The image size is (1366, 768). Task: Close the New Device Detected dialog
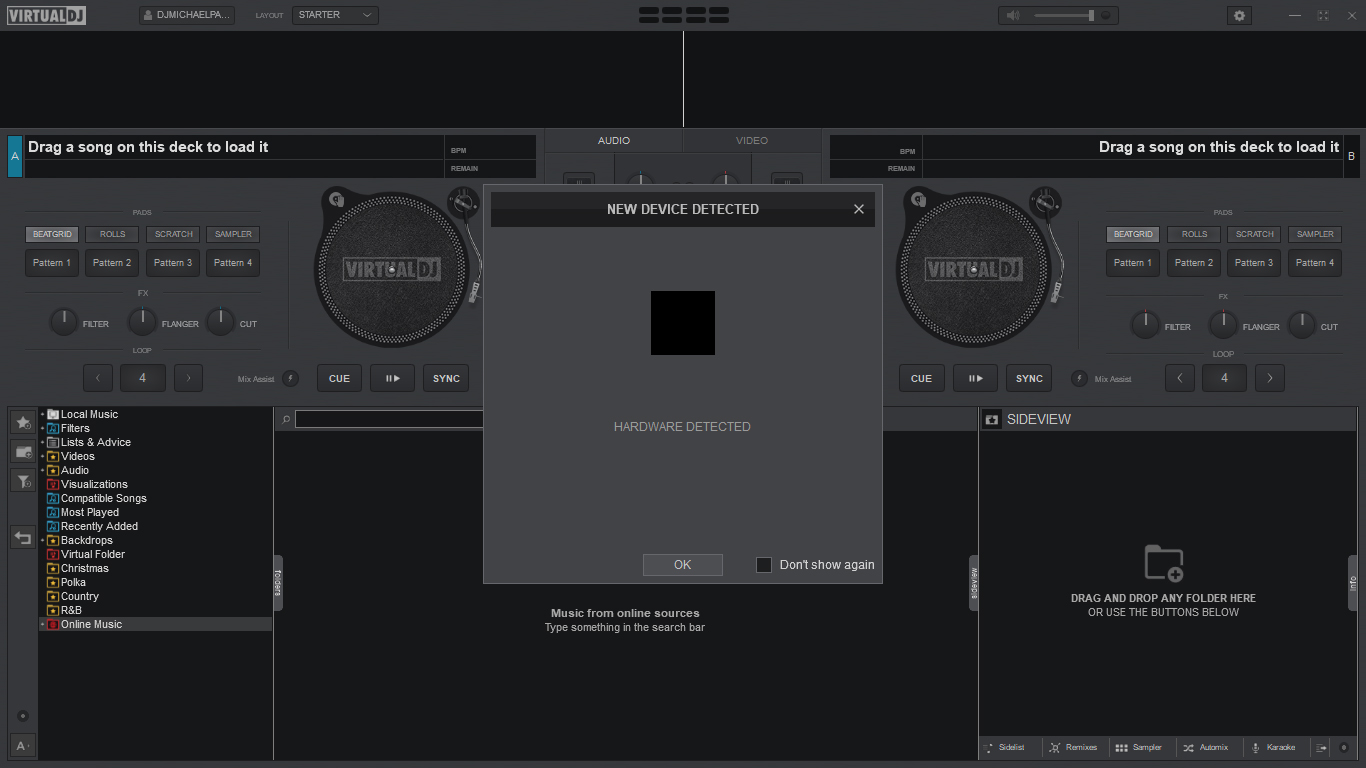click(x=858, y=209)
